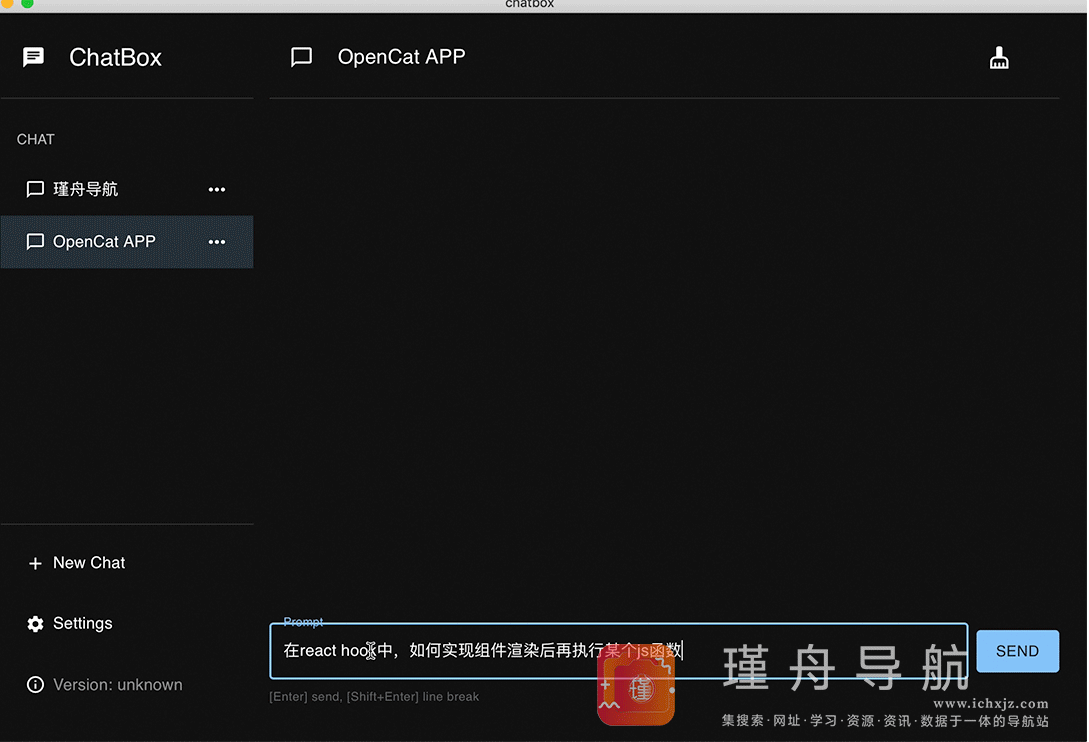This screenshot has height=742, width=1089.
Task: Click the plus icon next to New Chat
Action: click(x=34, y=563)
